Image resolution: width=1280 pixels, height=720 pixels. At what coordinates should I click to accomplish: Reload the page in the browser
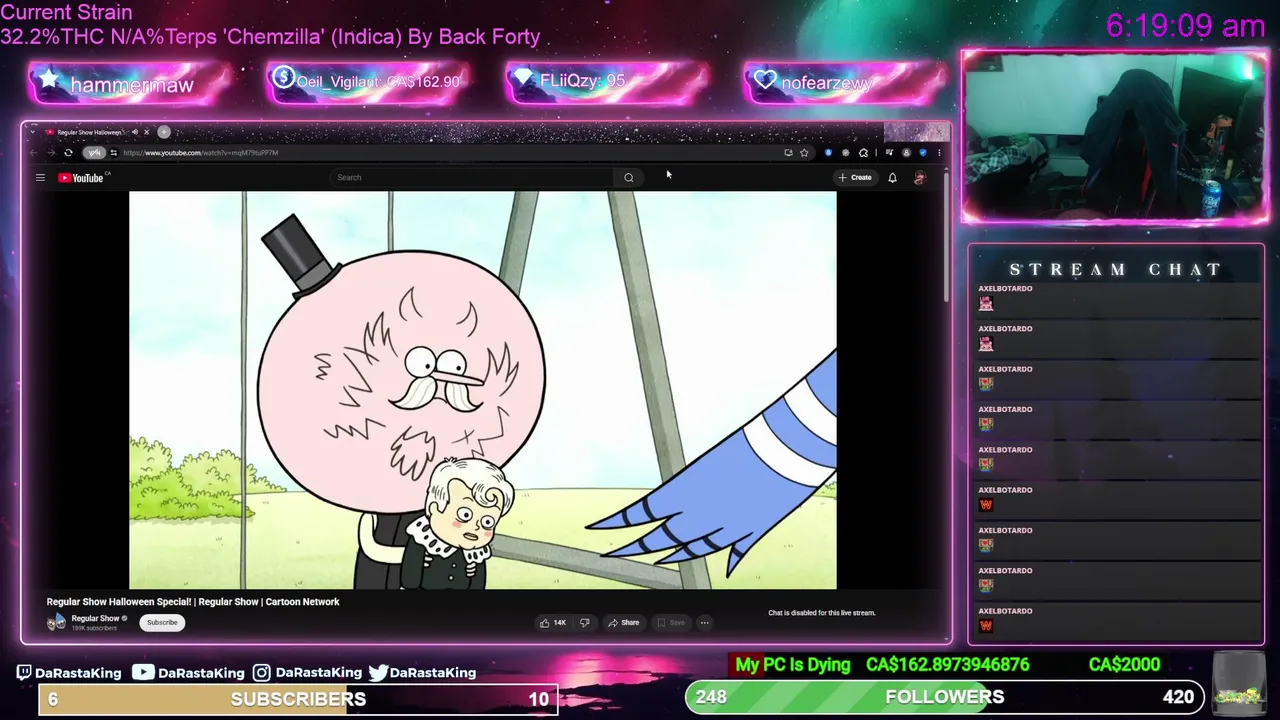68,153
